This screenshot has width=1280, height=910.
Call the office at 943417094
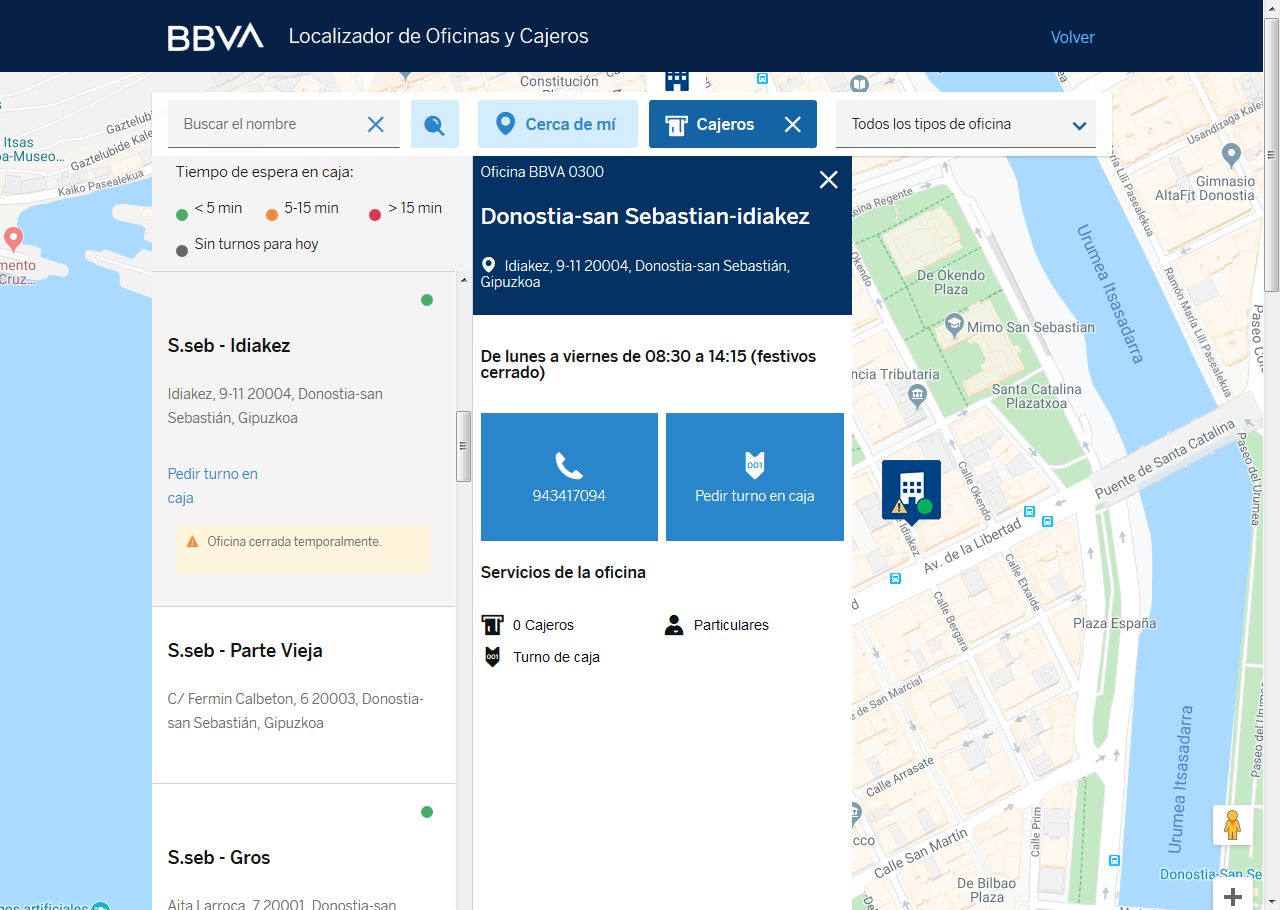[x=569, y=477]
